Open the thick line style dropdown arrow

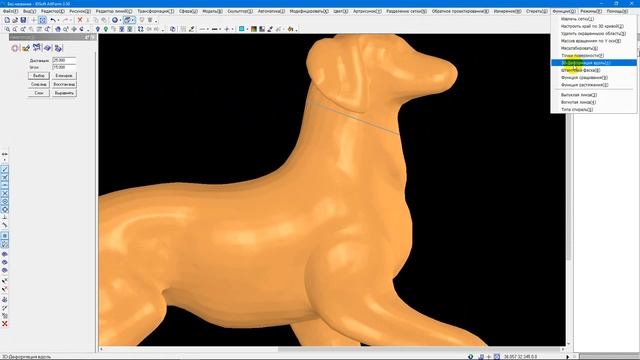(x=220, y=29)
